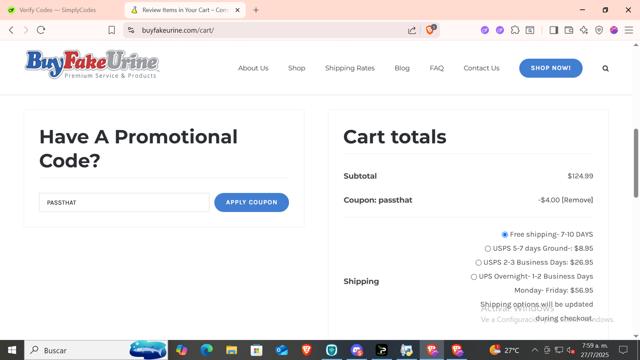
Task: Open Microsoft Store from the taskbar
Action: point(256,350)
